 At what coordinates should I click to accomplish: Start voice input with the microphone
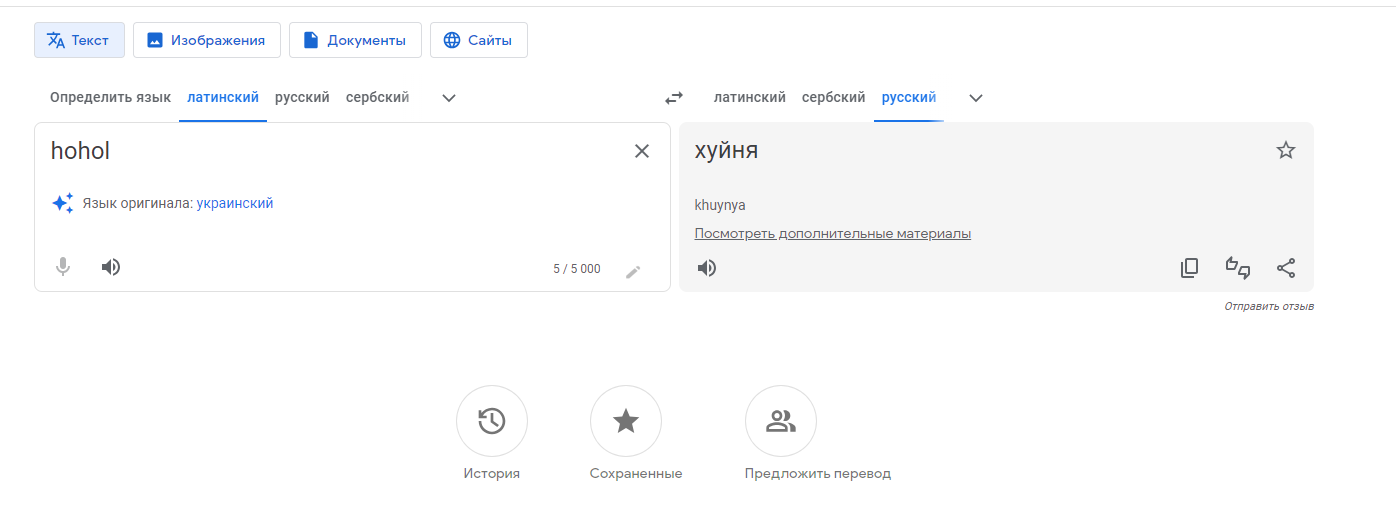coord(63,267)
